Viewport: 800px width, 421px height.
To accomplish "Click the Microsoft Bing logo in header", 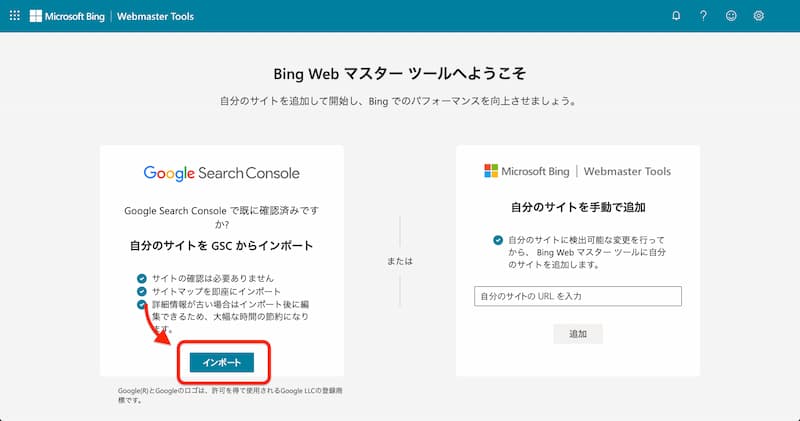I will coord(67,16).
